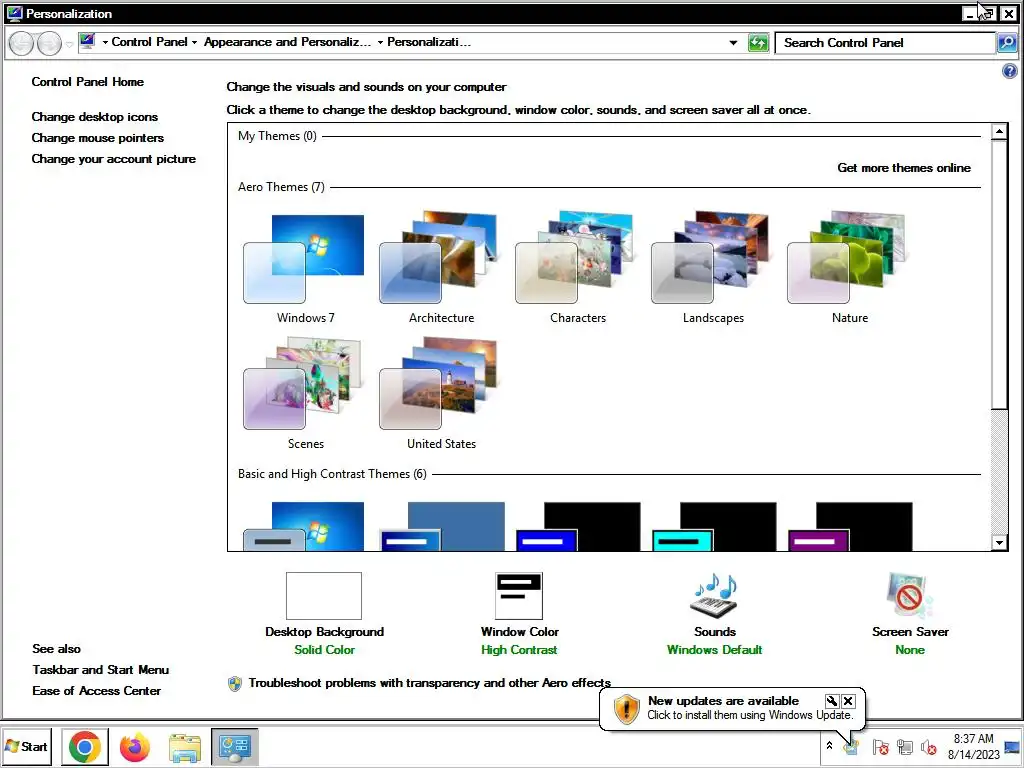The image size is (1024, 768).
Task: Select the blue-accent high contrast theme thumbnail
Action: [x=578, y=526]
